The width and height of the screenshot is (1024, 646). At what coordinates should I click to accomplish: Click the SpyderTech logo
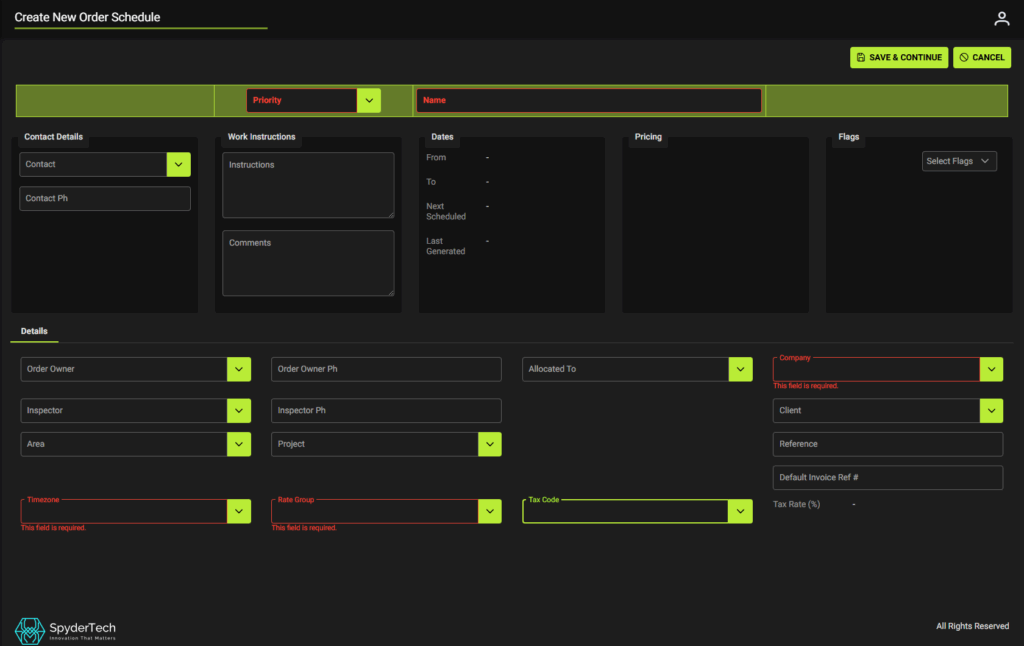coord(66,630)
